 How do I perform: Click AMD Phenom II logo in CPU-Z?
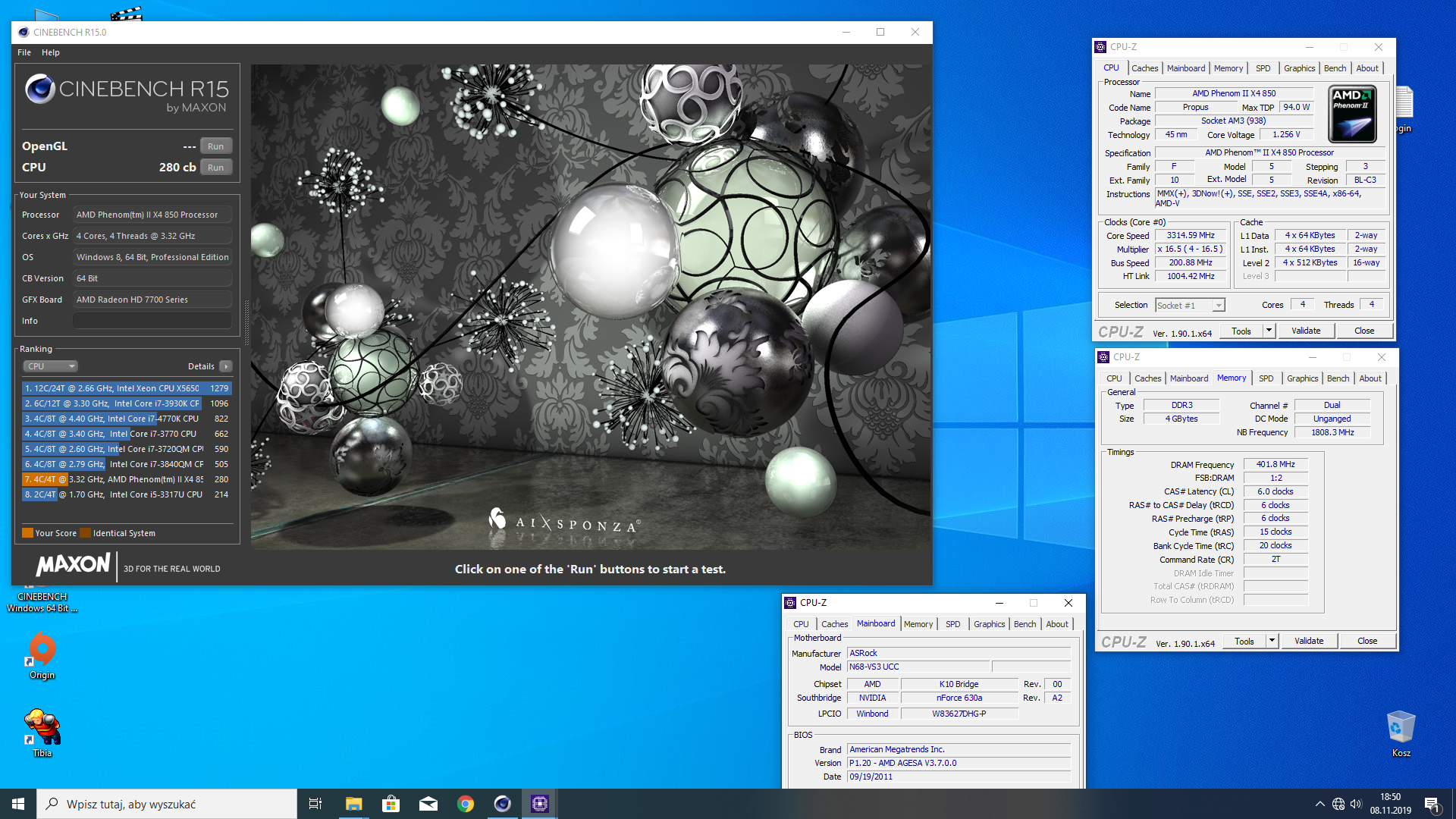click(1353, 115)
